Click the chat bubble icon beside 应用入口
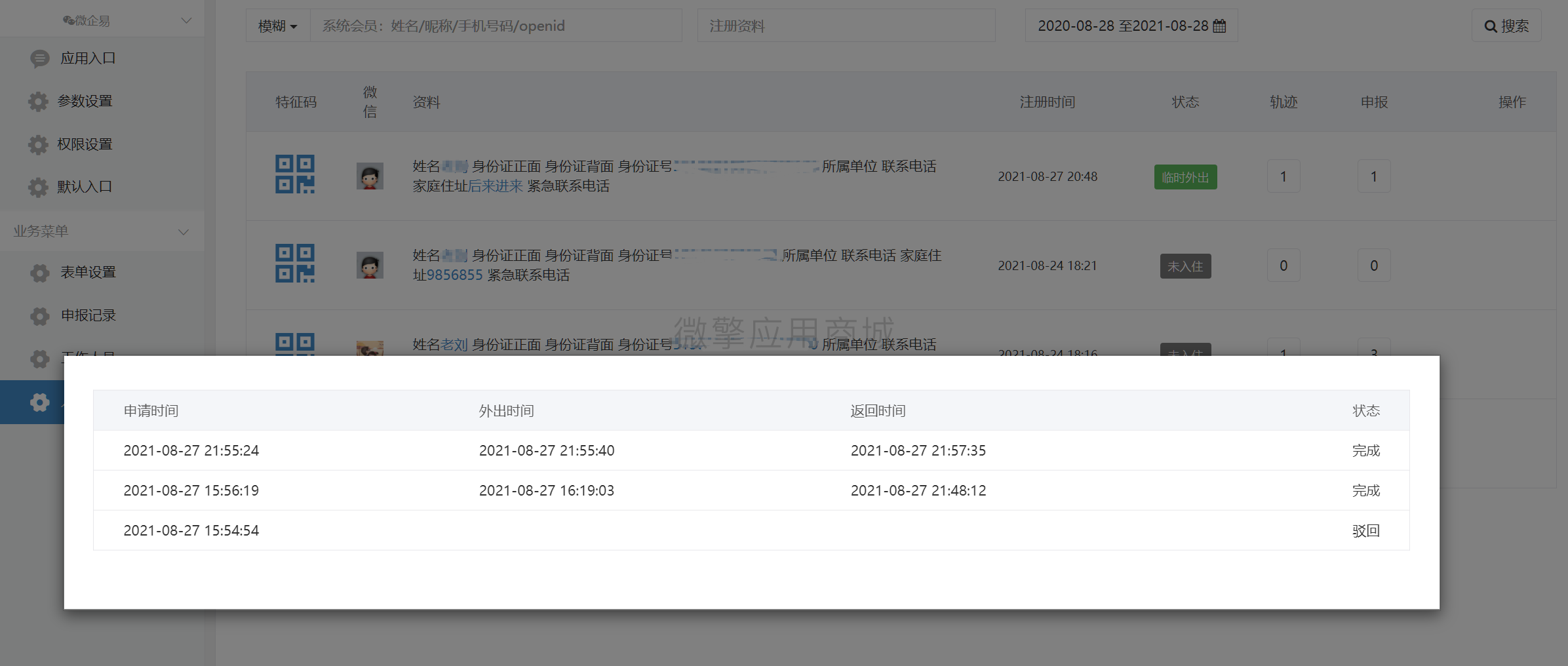1568x666 pixels. (39, 59)
